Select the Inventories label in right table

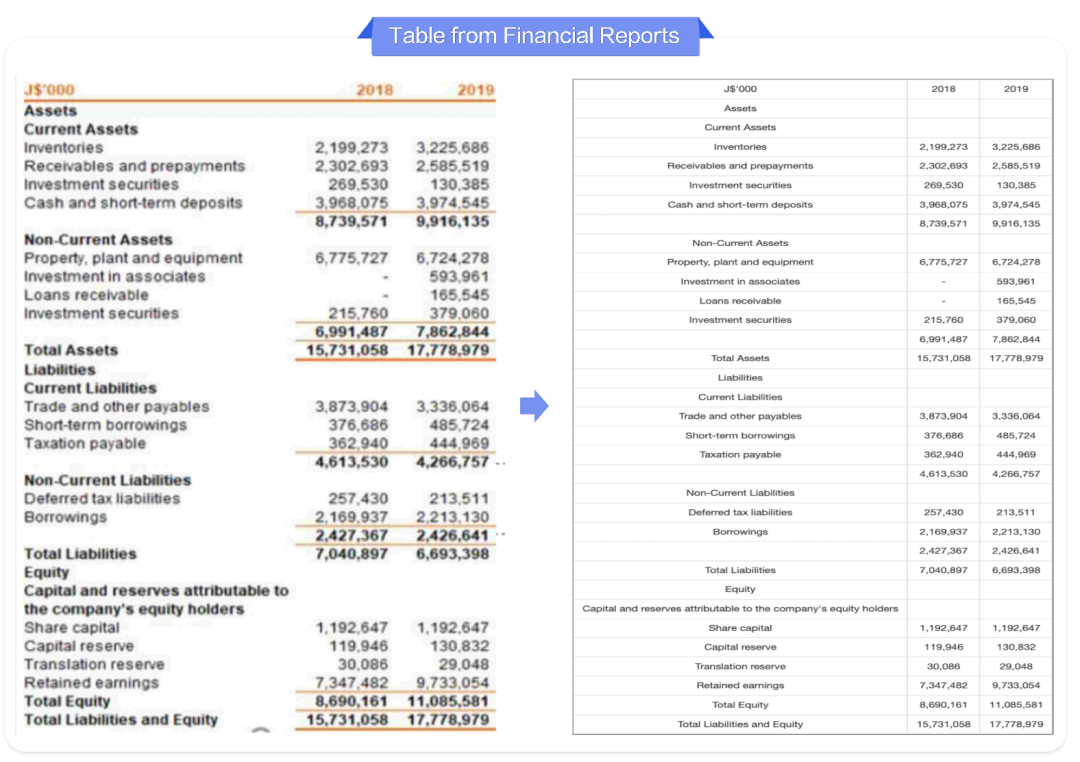739,147
